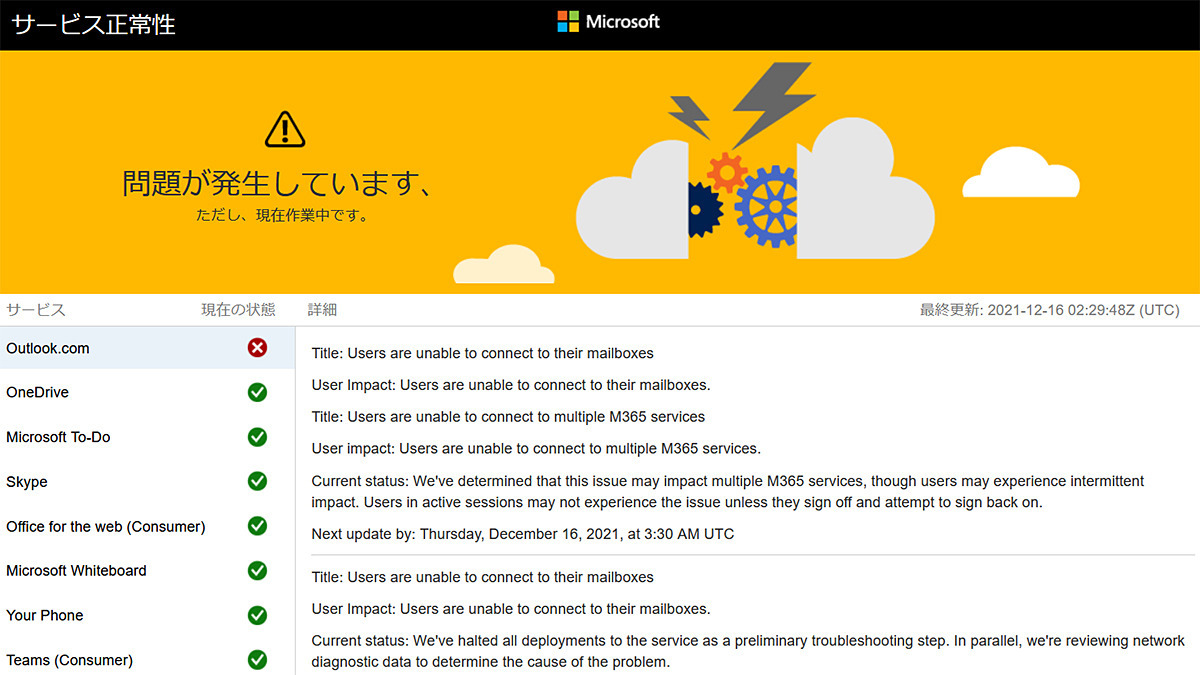This screenshot has width=1200, height=675.
Task: Click the green check status icon for Skype
Action: (257, 481)
